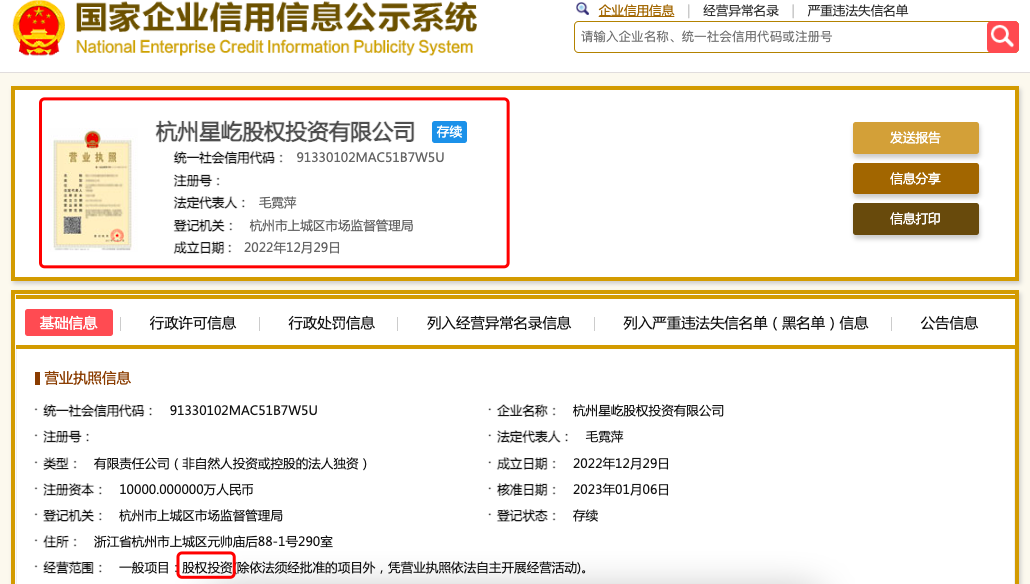The image size is (1030, 584).
Task: Click the national emblem logo
Action: click(x=39, y=28)
